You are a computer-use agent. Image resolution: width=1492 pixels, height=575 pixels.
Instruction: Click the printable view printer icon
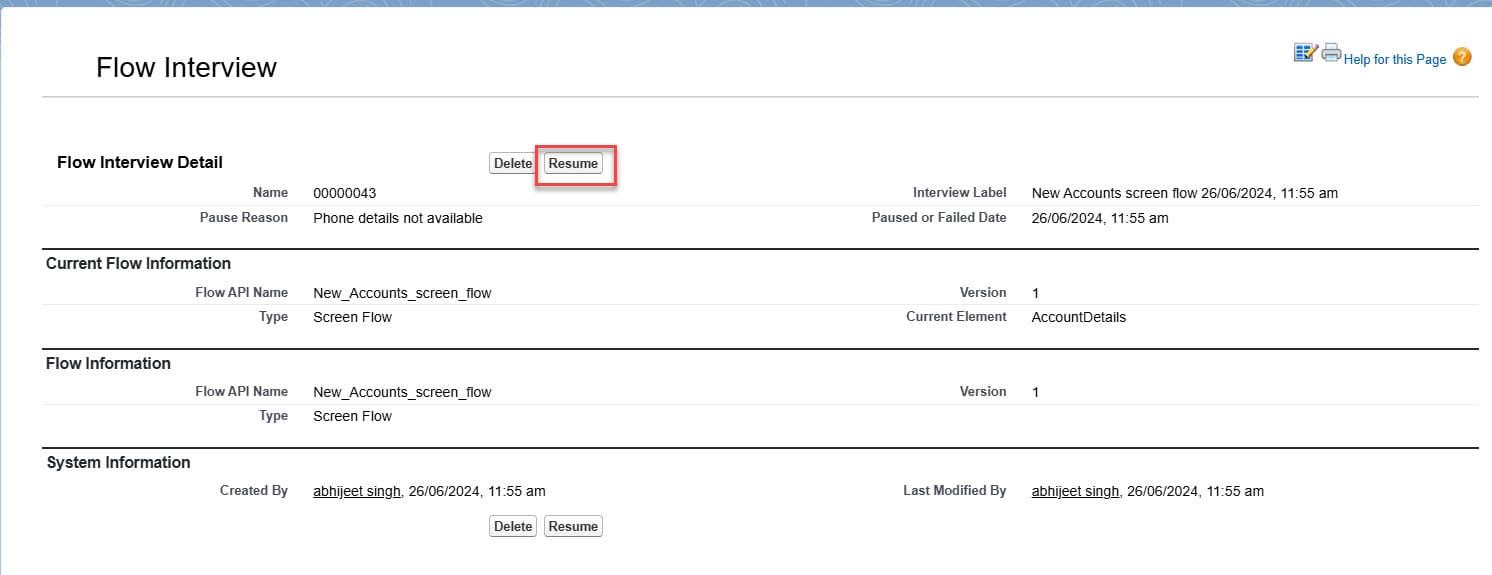(1331, 53)
